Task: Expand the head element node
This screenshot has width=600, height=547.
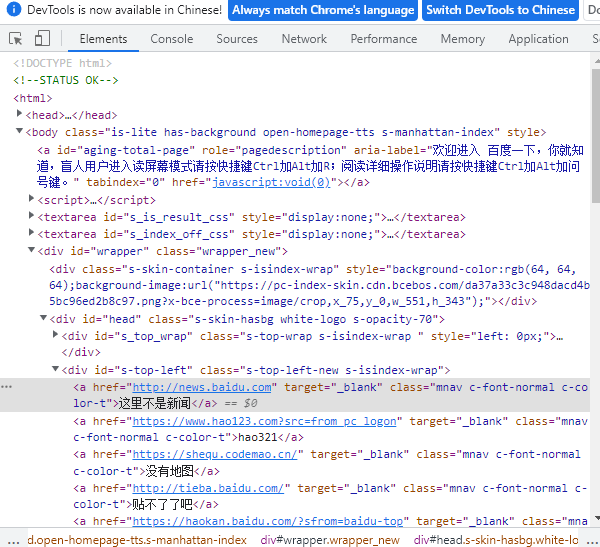Action: (x=19, y=114)
